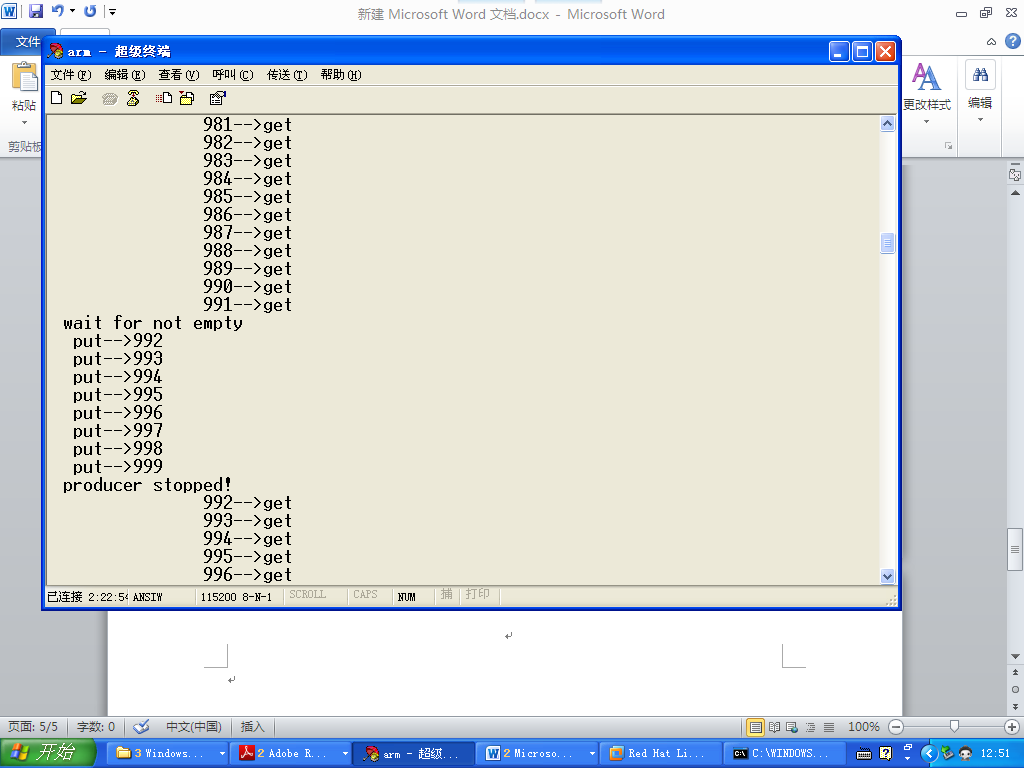Screen dimensions: 1024x768
Task: Switch to Full Screen Reading view in Word
Action: pyautogui.click(x=775, y=727)
